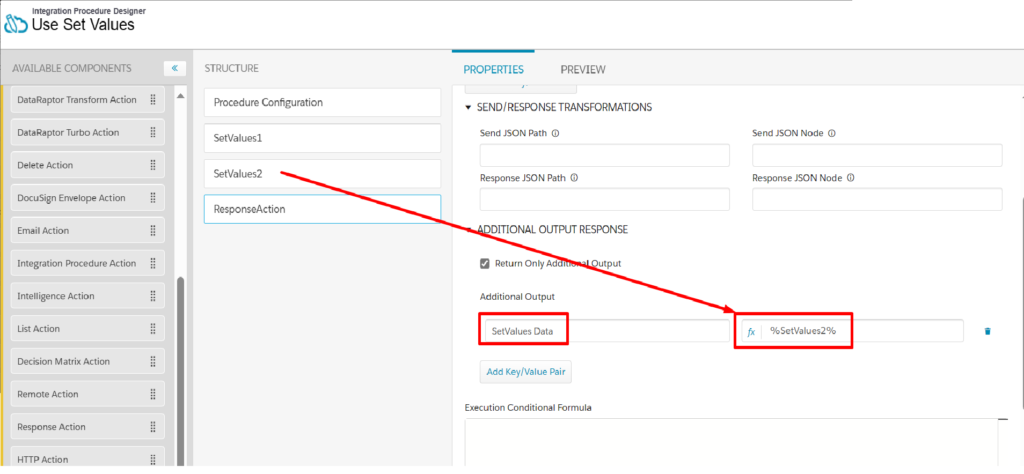Click the Execution Conditional Formula box
The width and height of the screenshot is (1024, 474).
731,443
